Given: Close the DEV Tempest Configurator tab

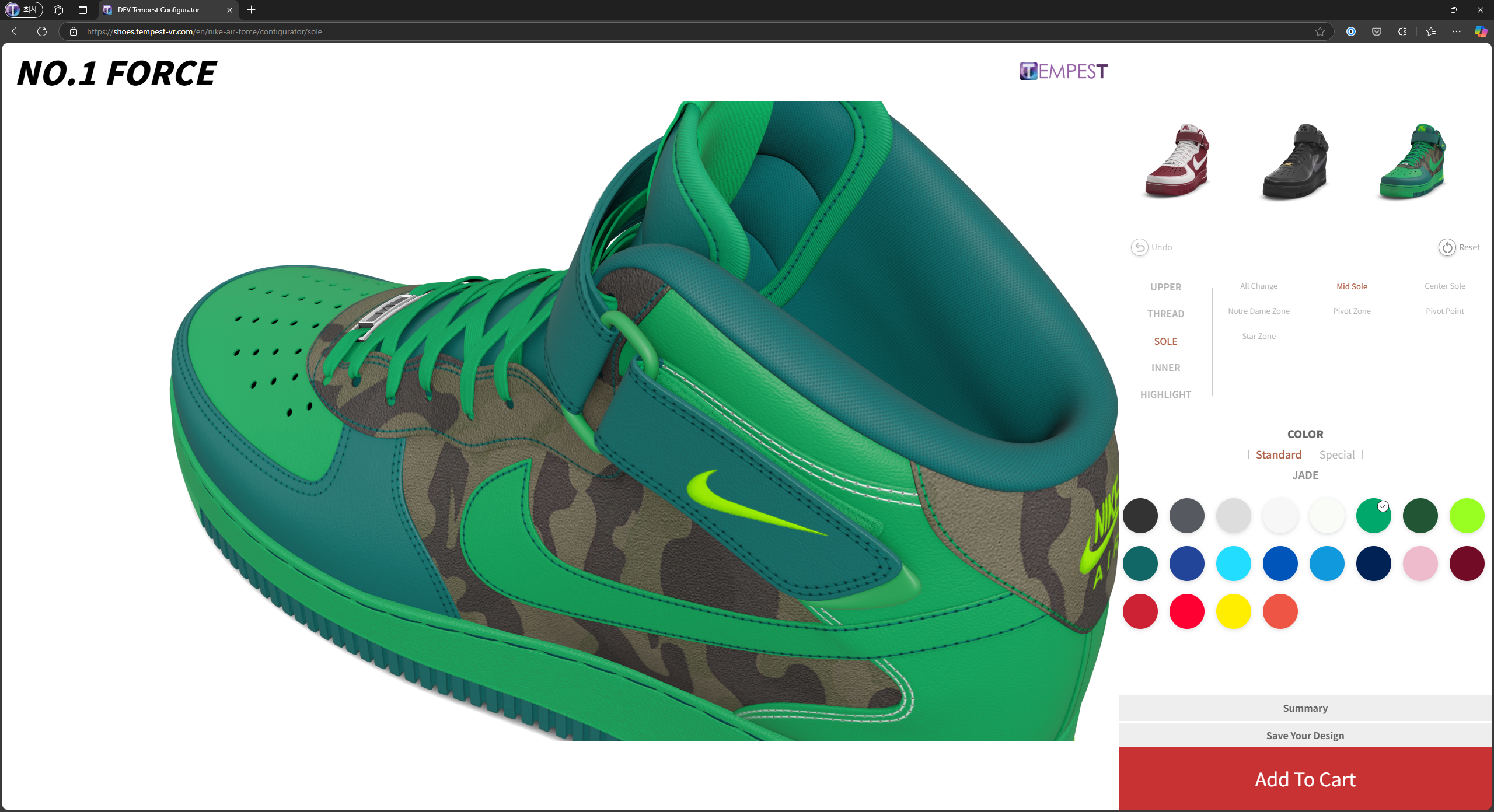Looking at the screenshot, I should 229,10.
